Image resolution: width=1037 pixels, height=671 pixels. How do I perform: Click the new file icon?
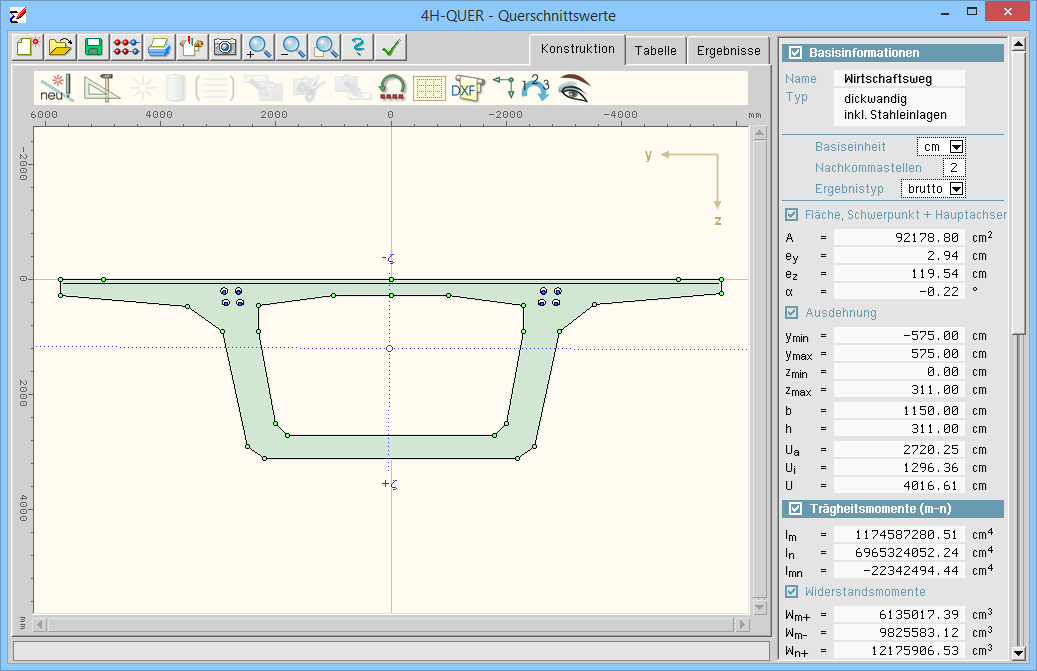(28, 47)
